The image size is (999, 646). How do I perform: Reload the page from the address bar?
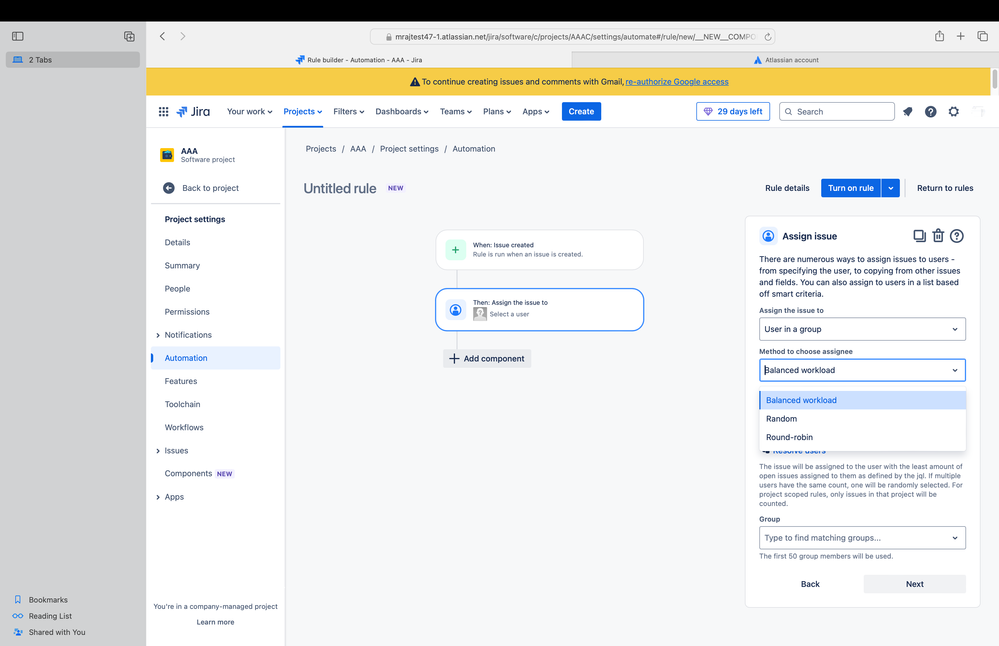coord(768,37)
